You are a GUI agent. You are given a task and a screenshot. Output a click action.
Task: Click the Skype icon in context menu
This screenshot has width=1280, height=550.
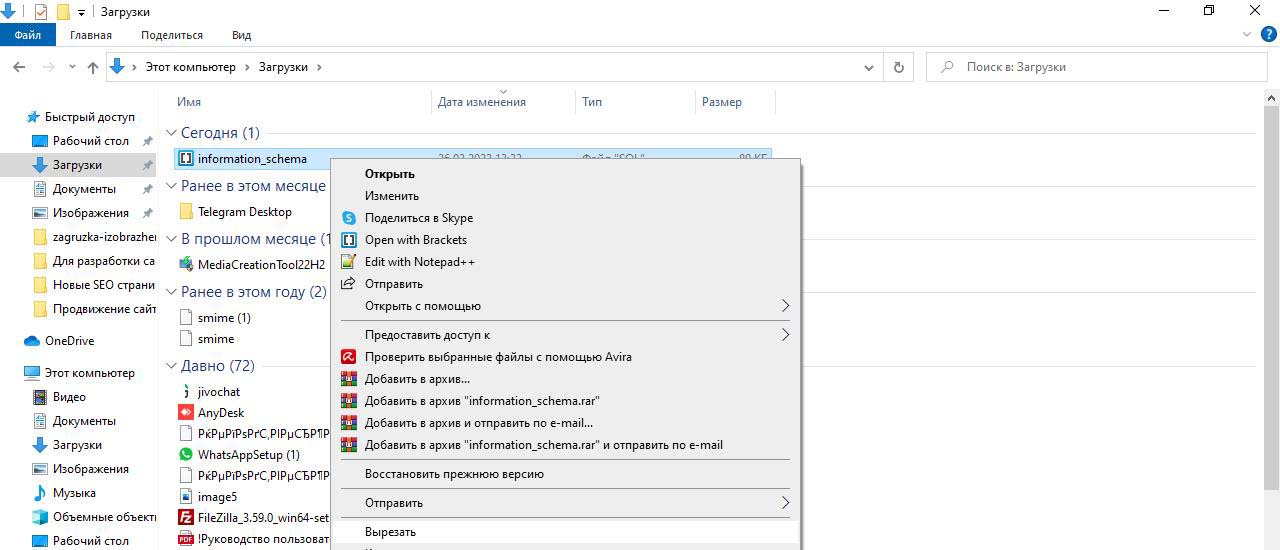348,218
